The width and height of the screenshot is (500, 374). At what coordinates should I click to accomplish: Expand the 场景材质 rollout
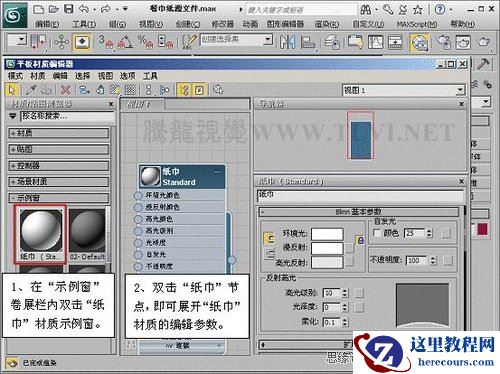pos(59,182)
